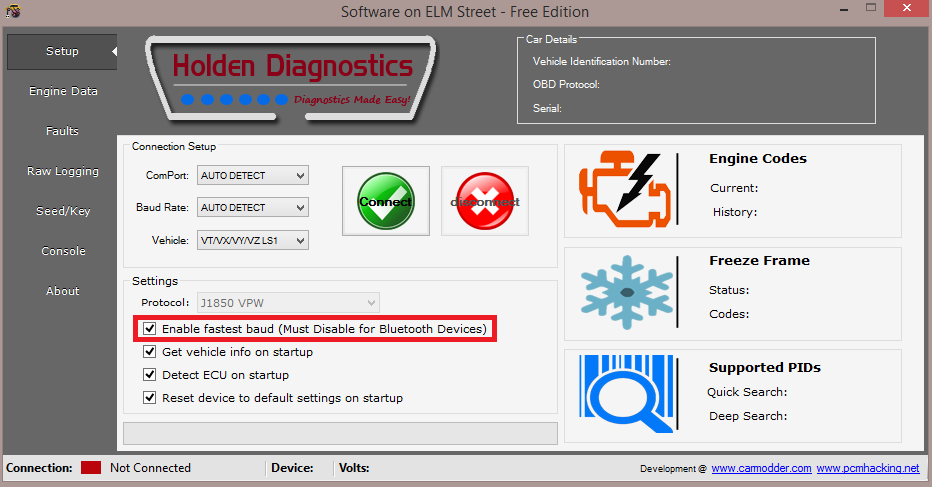Open the Faults tab
The image size is (932, 487).
[x=62, y=131]
